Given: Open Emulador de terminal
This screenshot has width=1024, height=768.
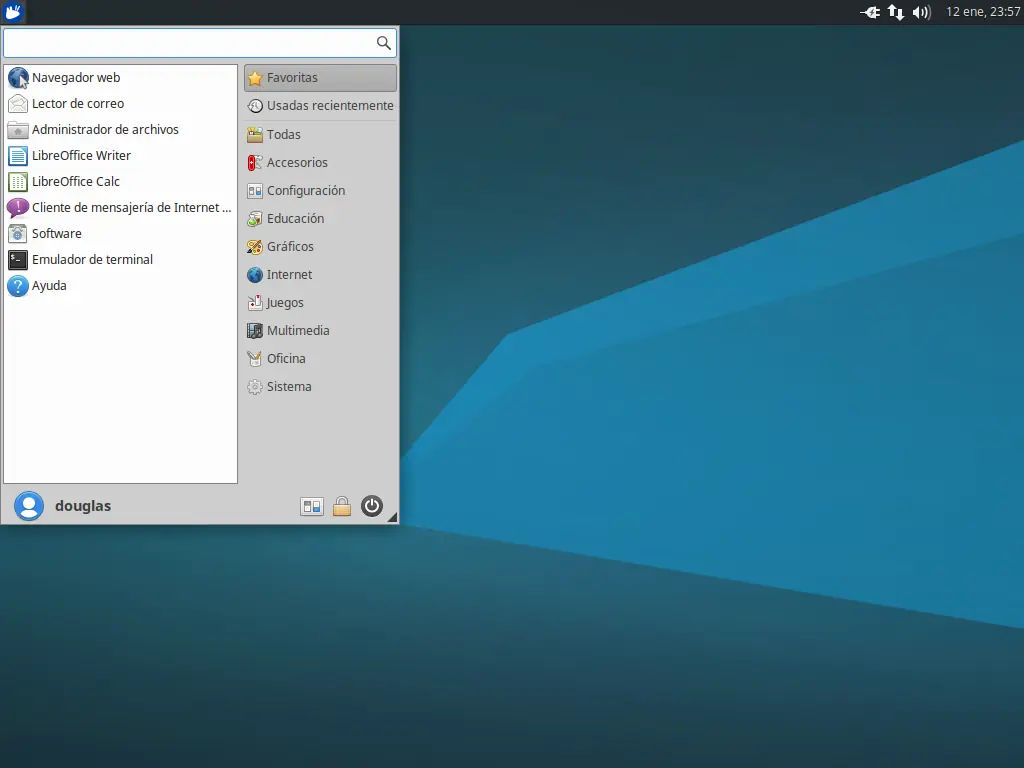Looking at the screenshot, I should click(120, 260).
